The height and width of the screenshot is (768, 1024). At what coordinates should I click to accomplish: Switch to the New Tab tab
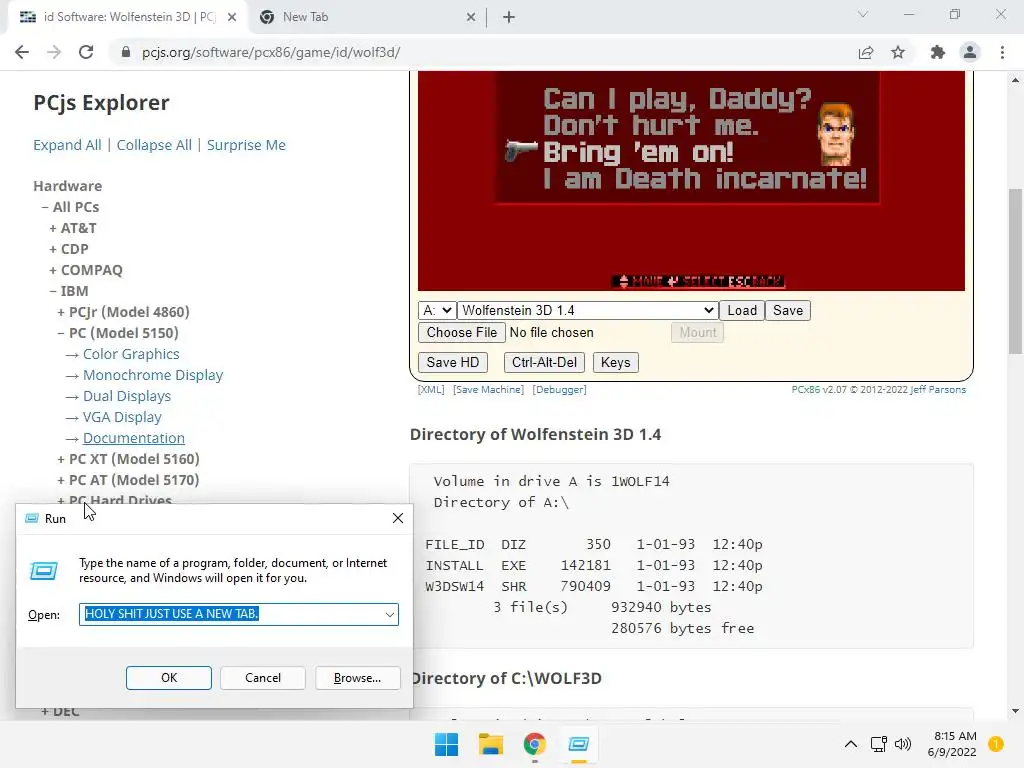[x=366, y=17]
